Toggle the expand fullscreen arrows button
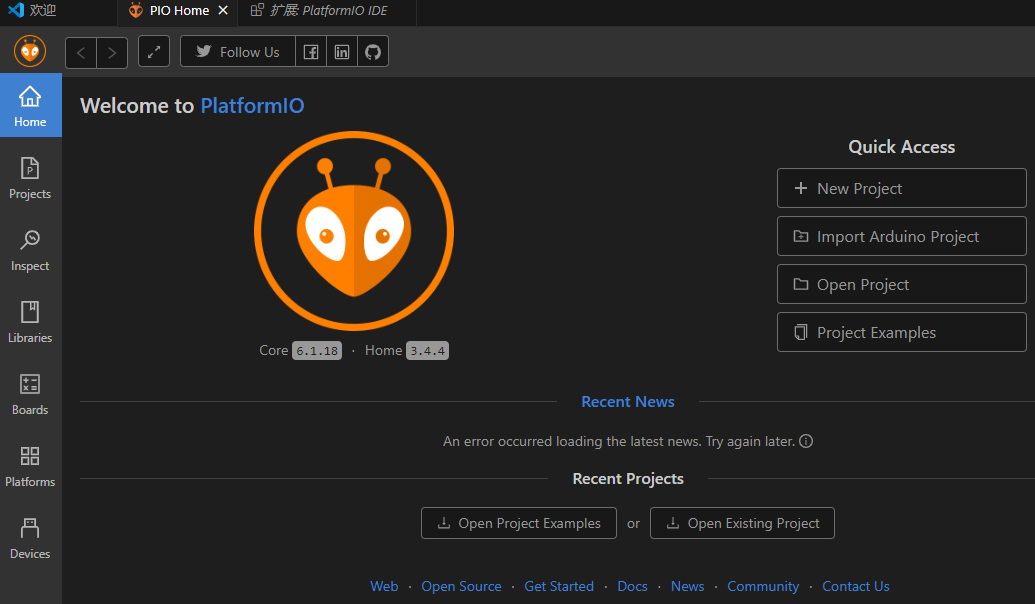 [x=154, y=51]
